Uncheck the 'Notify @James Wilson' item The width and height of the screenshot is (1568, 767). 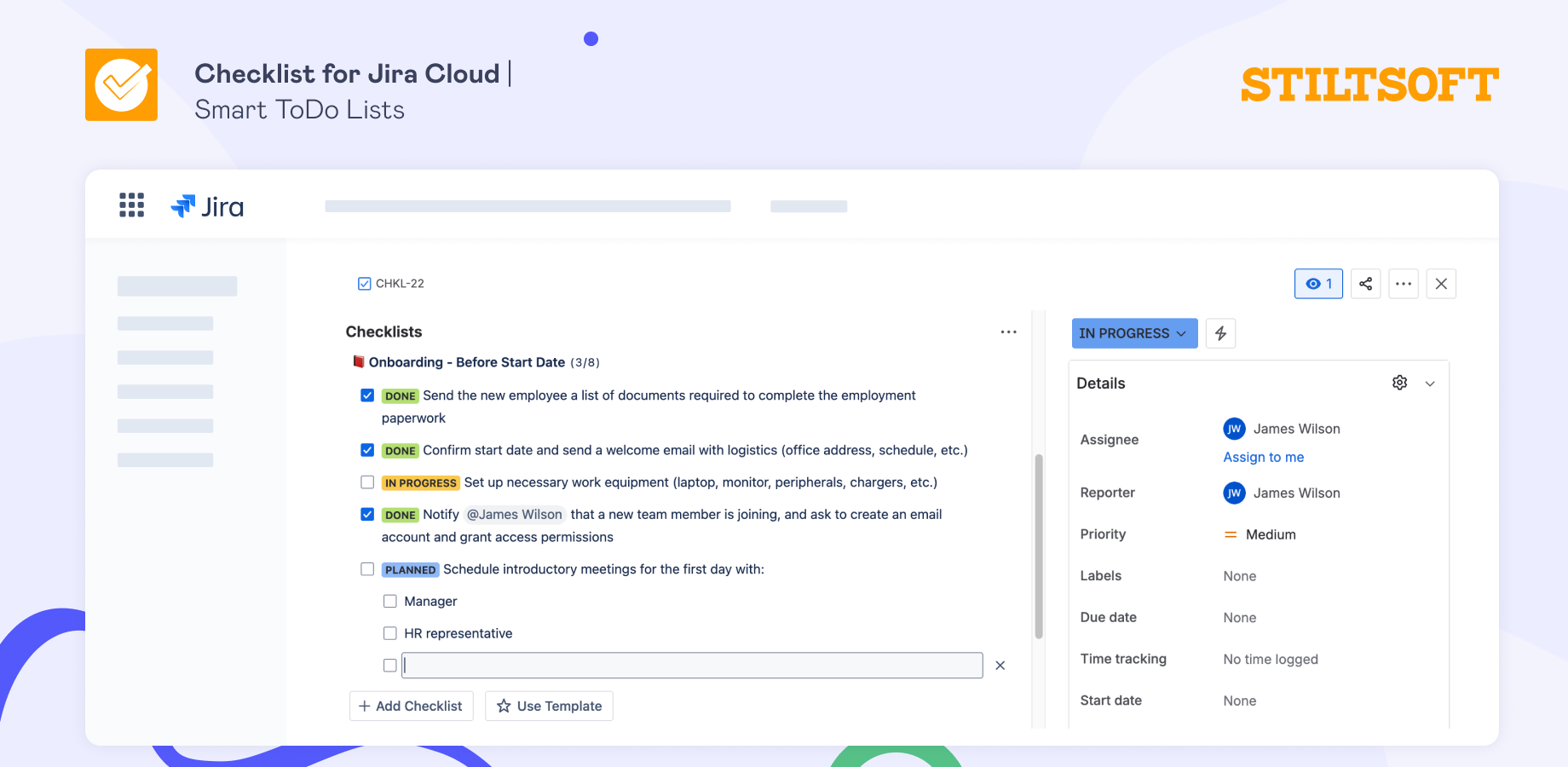367,514
